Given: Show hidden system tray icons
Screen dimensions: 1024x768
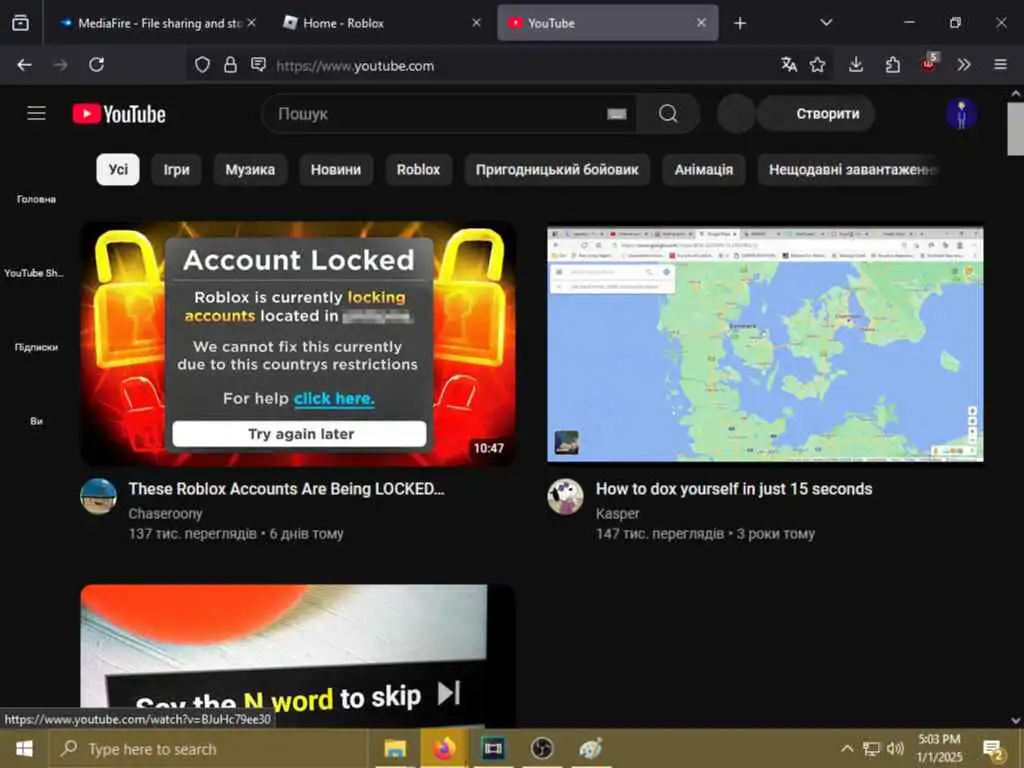Looking at the screenshot, I should coord(847,748).
